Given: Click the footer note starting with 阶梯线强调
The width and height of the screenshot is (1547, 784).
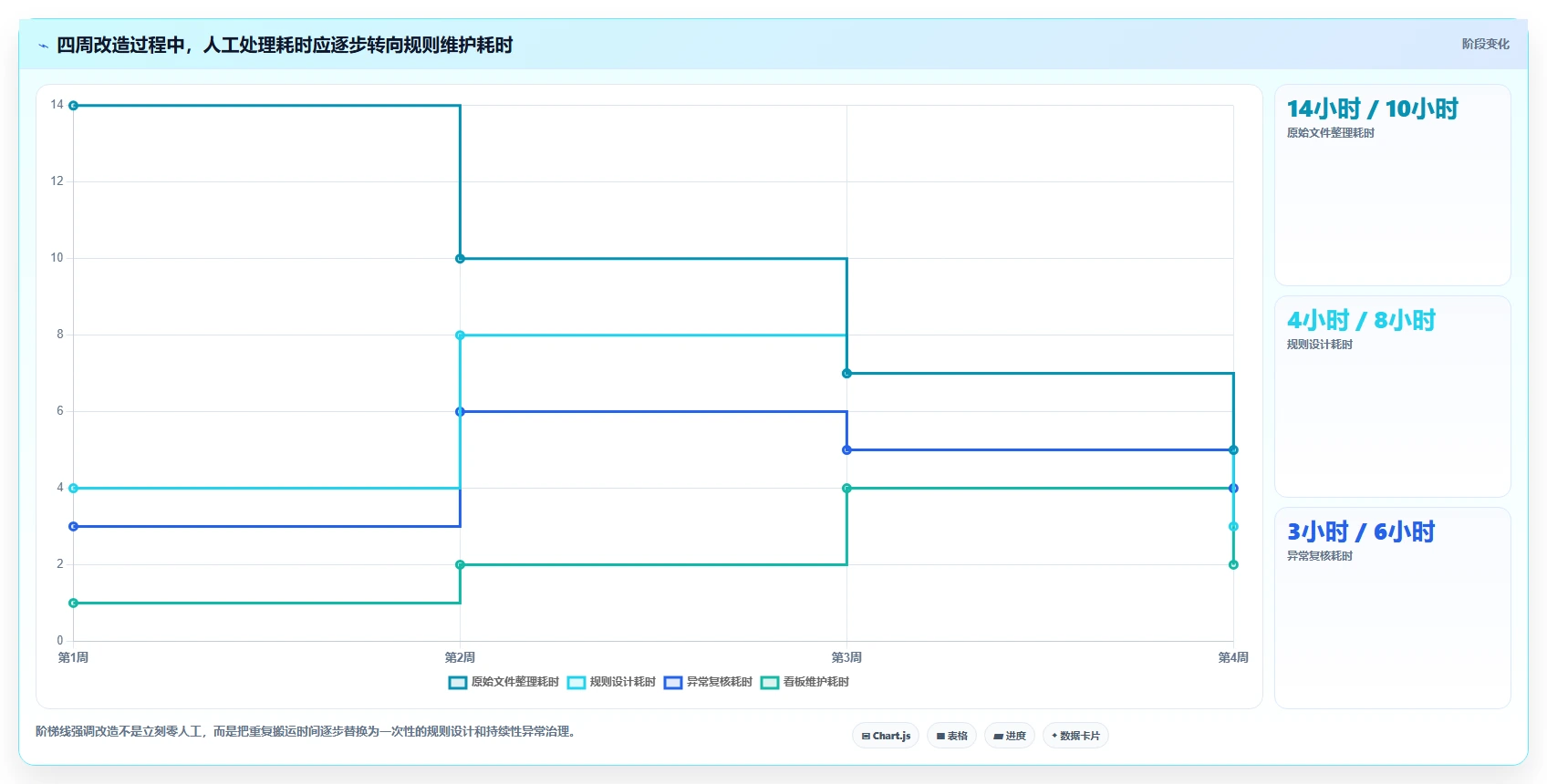Looking at the screenshot, I should coord(306,732).
